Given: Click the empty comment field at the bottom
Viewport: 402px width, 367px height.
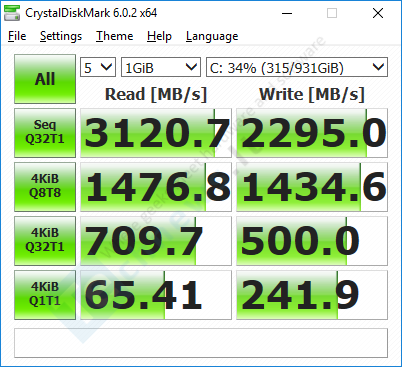Looking at the screenshot, I should [201, 343].
